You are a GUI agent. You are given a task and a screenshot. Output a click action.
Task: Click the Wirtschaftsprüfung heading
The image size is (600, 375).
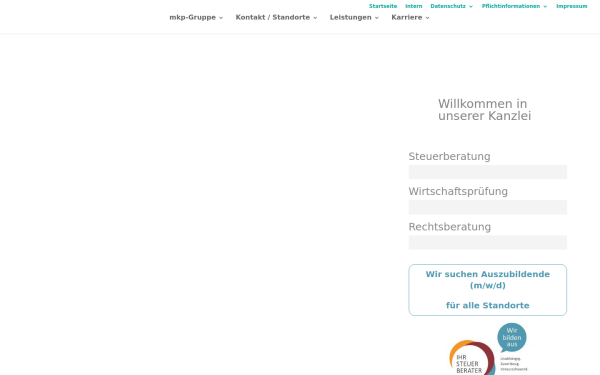pos(458,192)
